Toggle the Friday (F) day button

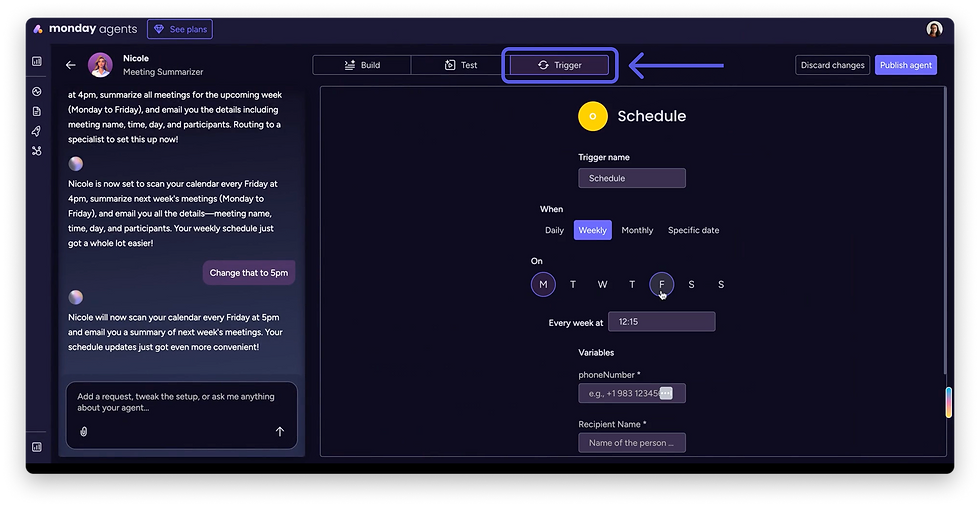(661, 284)
